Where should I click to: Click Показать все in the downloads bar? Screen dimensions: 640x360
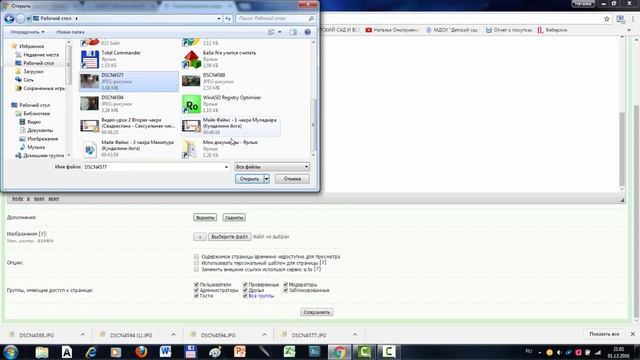click(x=604, y=334)
